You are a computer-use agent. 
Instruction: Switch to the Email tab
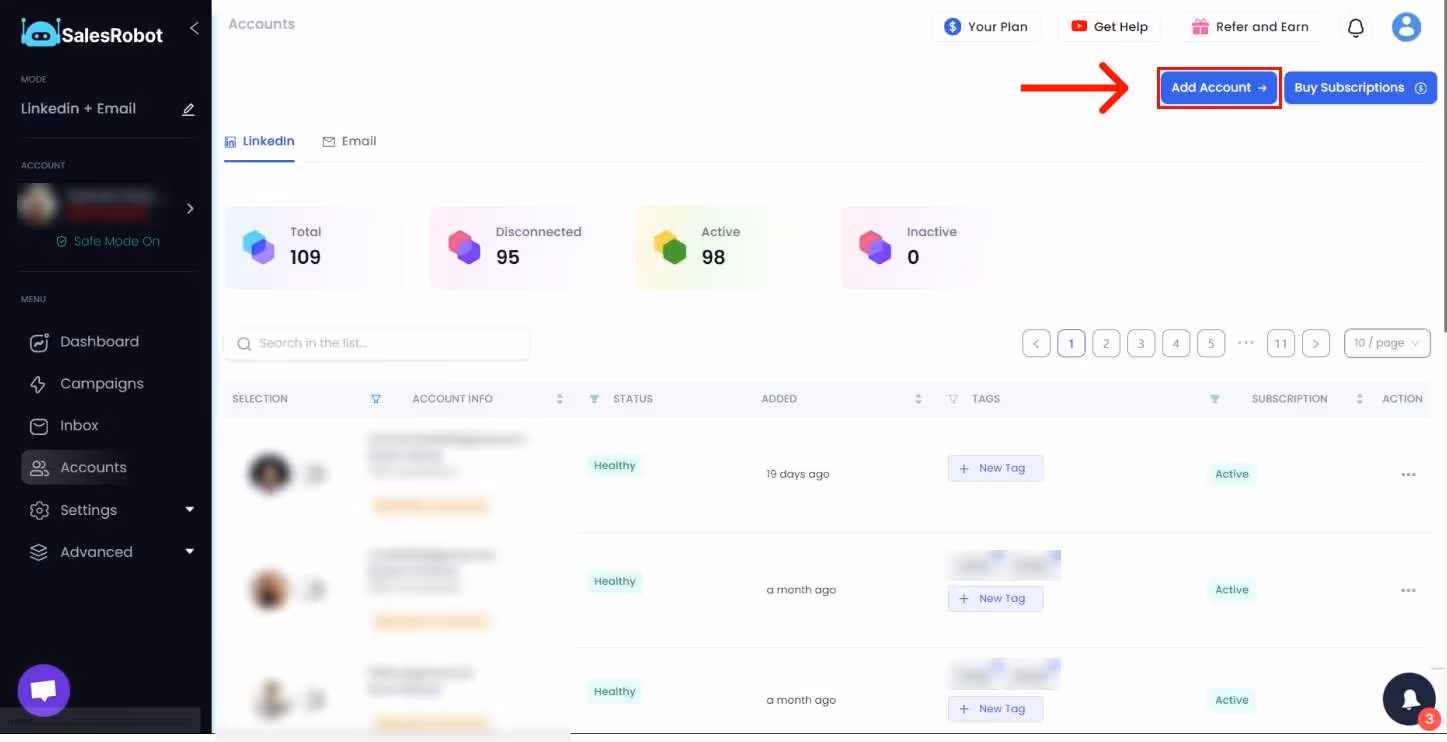coord(349,141)
